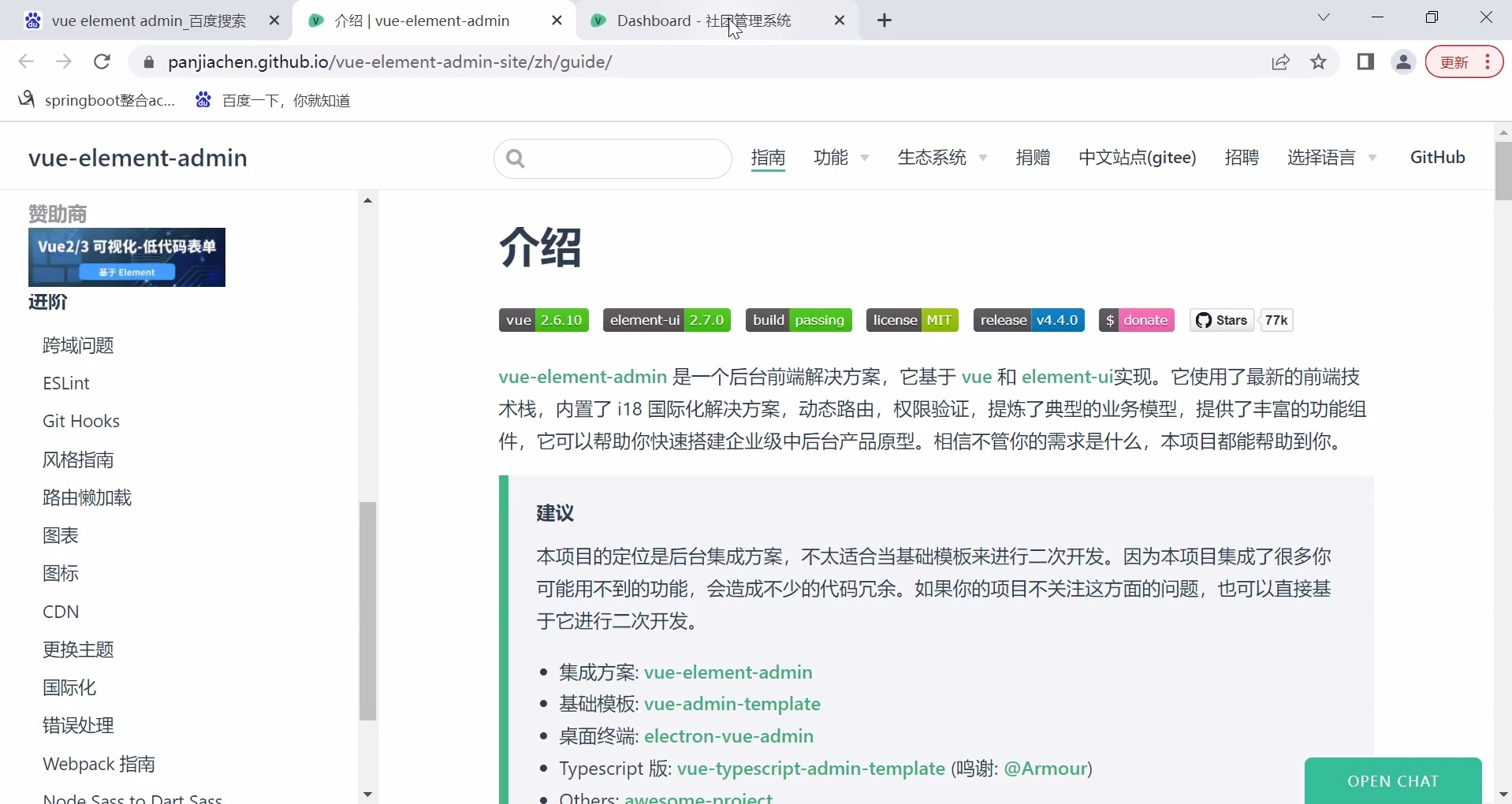Switch to the Dashboard 社团管理系统 tab
This screenshot has width=1512, height=804.
[x=702, y=20]
